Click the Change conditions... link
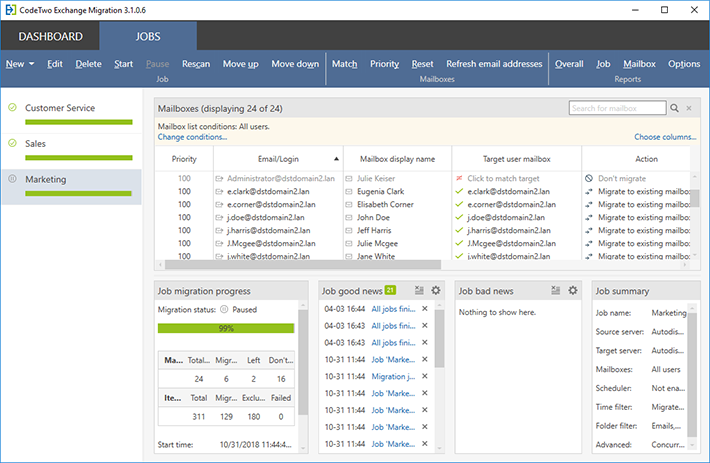The width and height of the screenshot is (710, 463). point(192,137)
